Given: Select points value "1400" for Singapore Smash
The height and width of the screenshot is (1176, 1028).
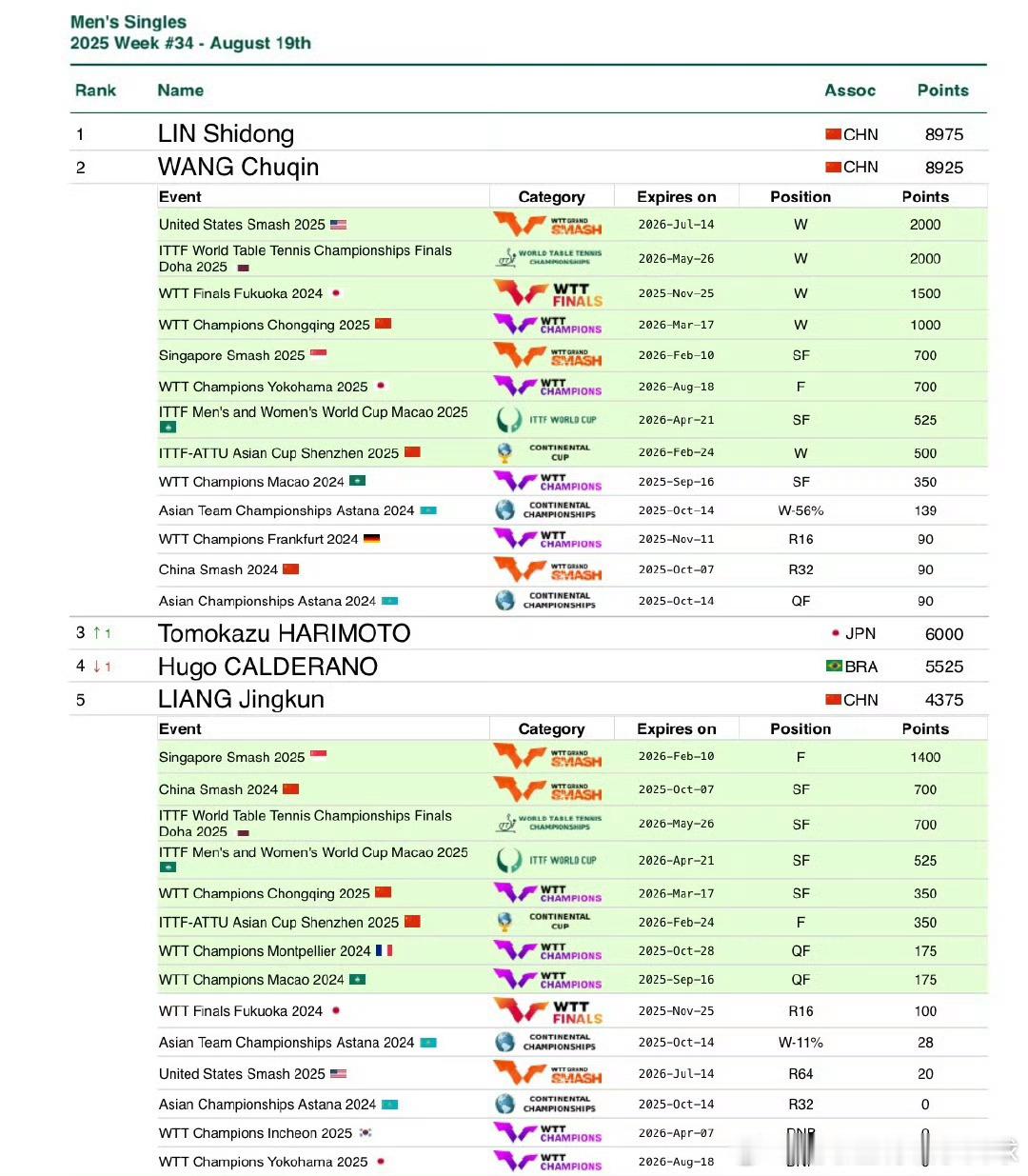Looking at the screenshot, I should pos(925,757).
